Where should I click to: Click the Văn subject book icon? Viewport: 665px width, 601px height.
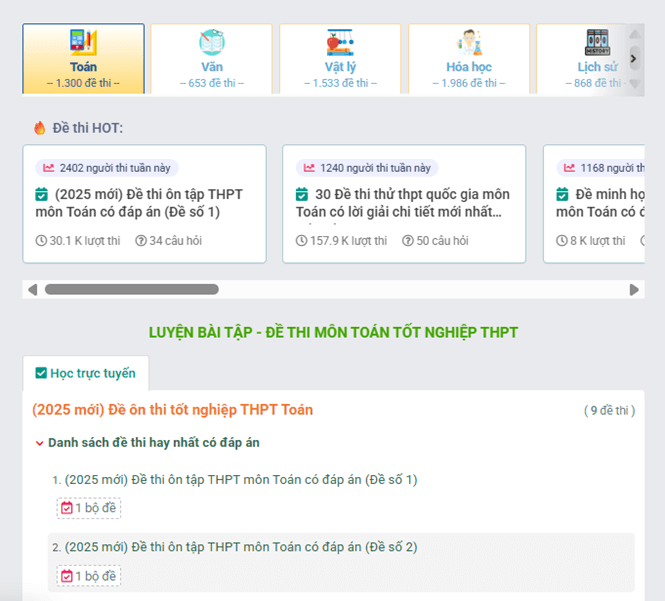coord(211,43)
